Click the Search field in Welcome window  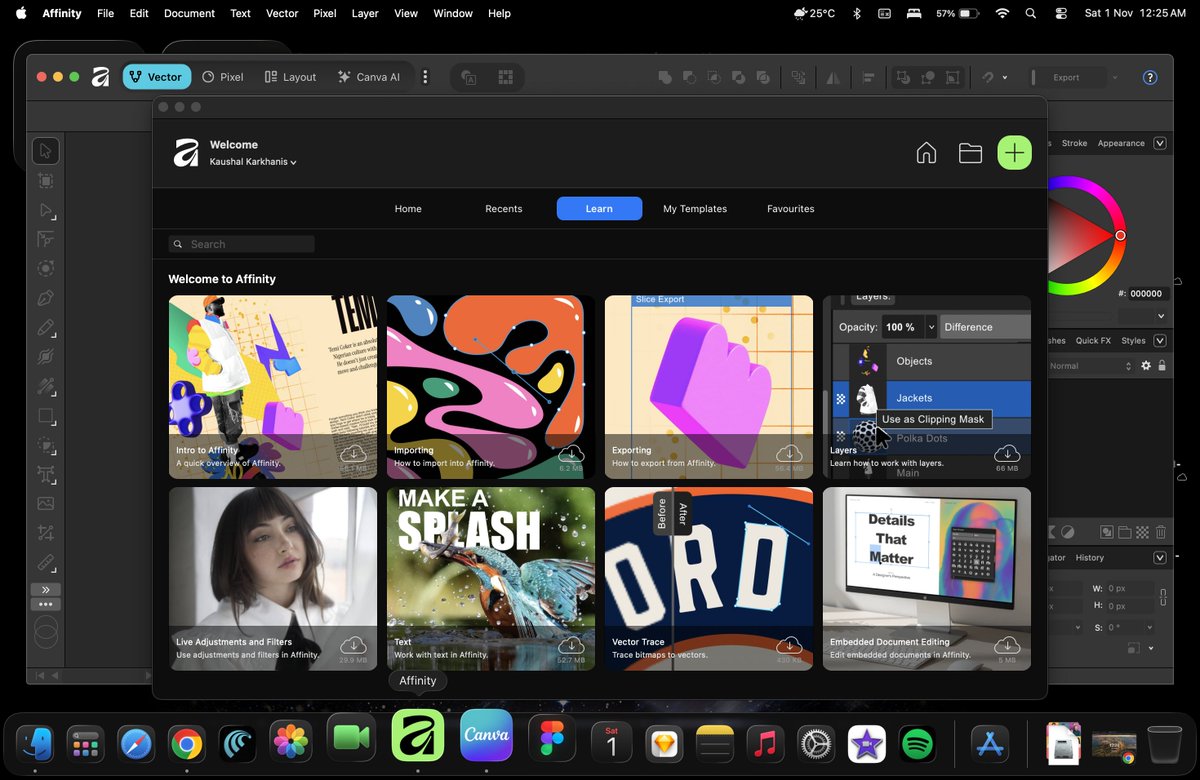click(241, 244)
